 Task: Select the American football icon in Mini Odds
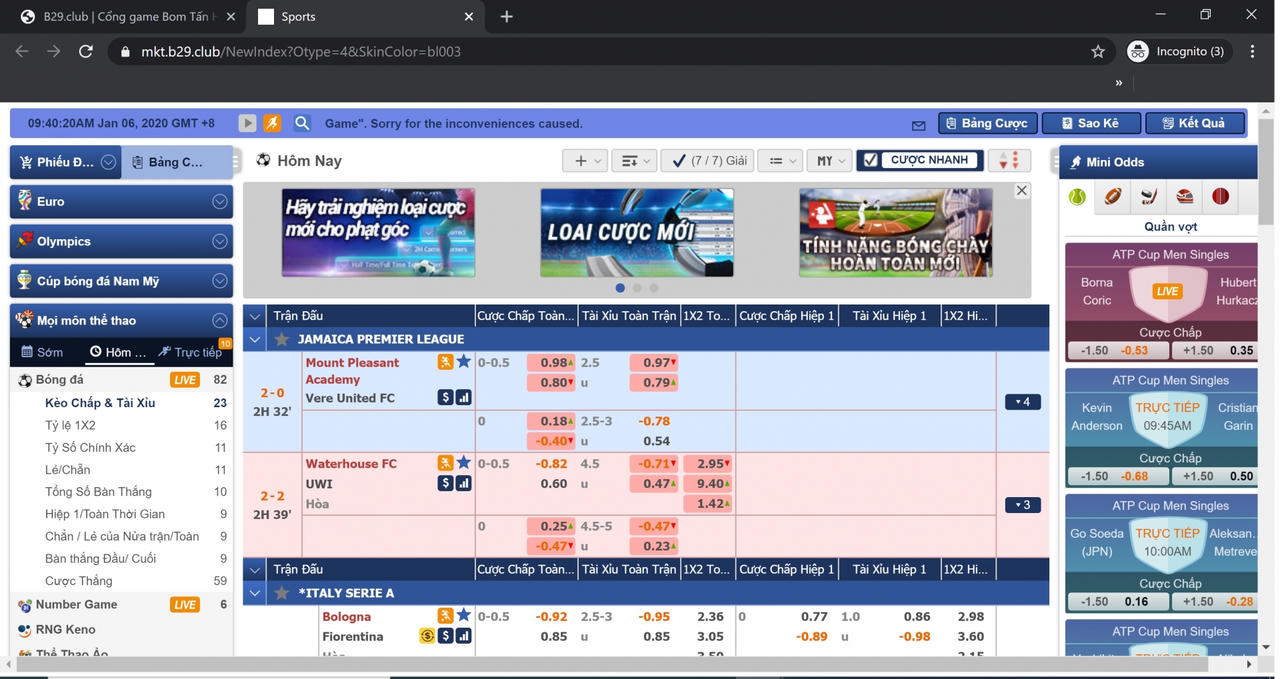(1113, 196)
